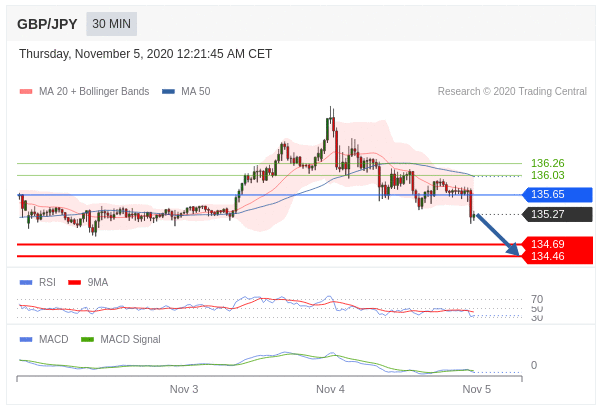The image size is (599, 409).
Task: Click the MACD blue legend swatch
Action: point(26,339)
